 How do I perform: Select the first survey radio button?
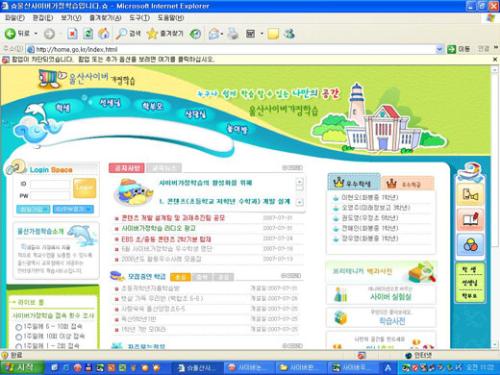[x=19, y=327]
